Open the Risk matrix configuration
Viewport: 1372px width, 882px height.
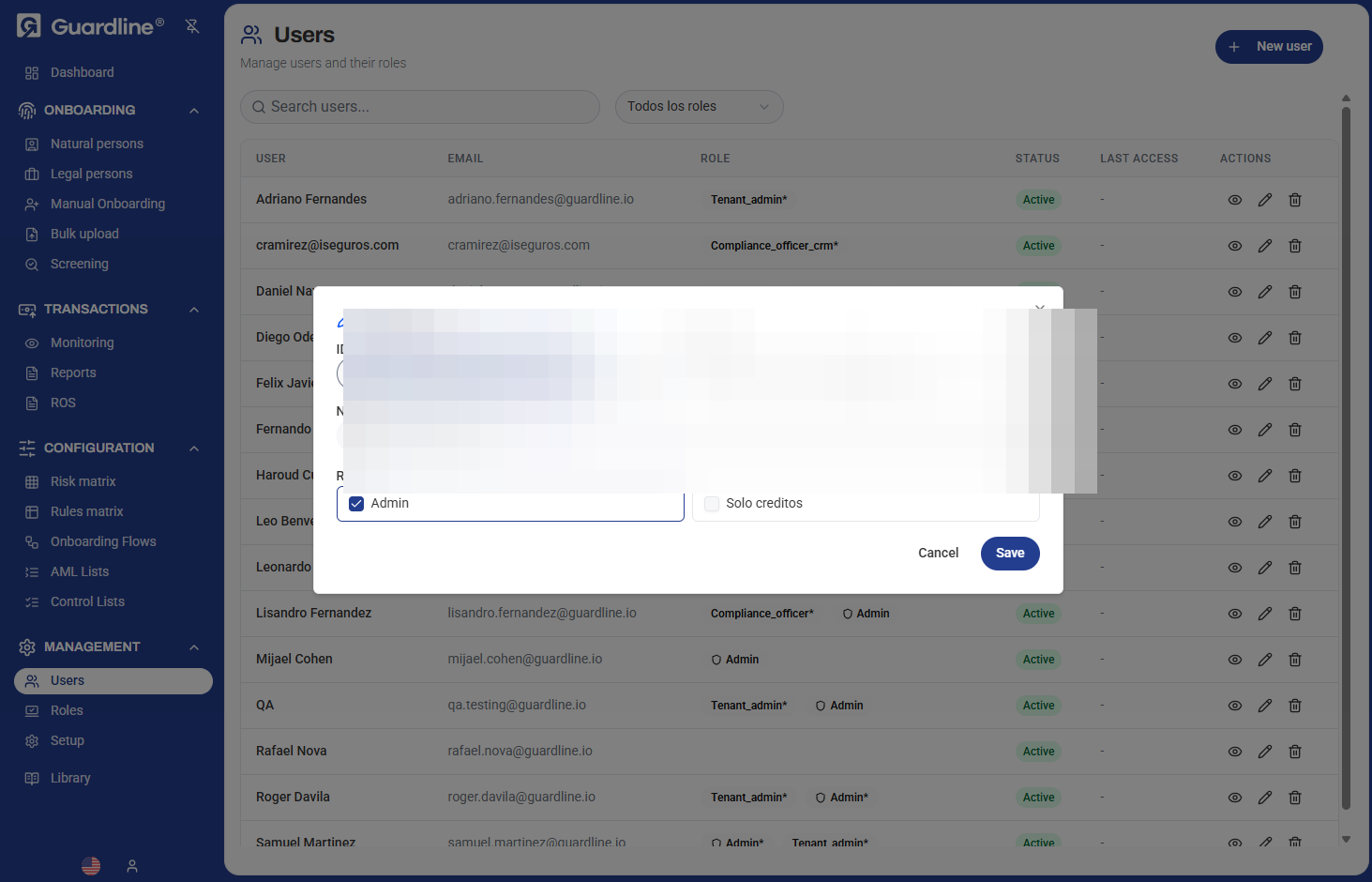[84, 481]
